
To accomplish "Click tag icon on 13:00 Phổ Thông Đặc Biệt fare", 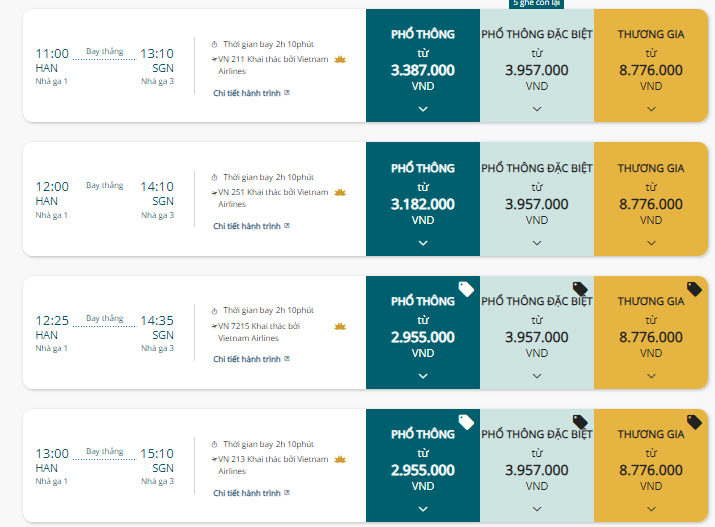I will pyautogui.click(x=580, y=422).
